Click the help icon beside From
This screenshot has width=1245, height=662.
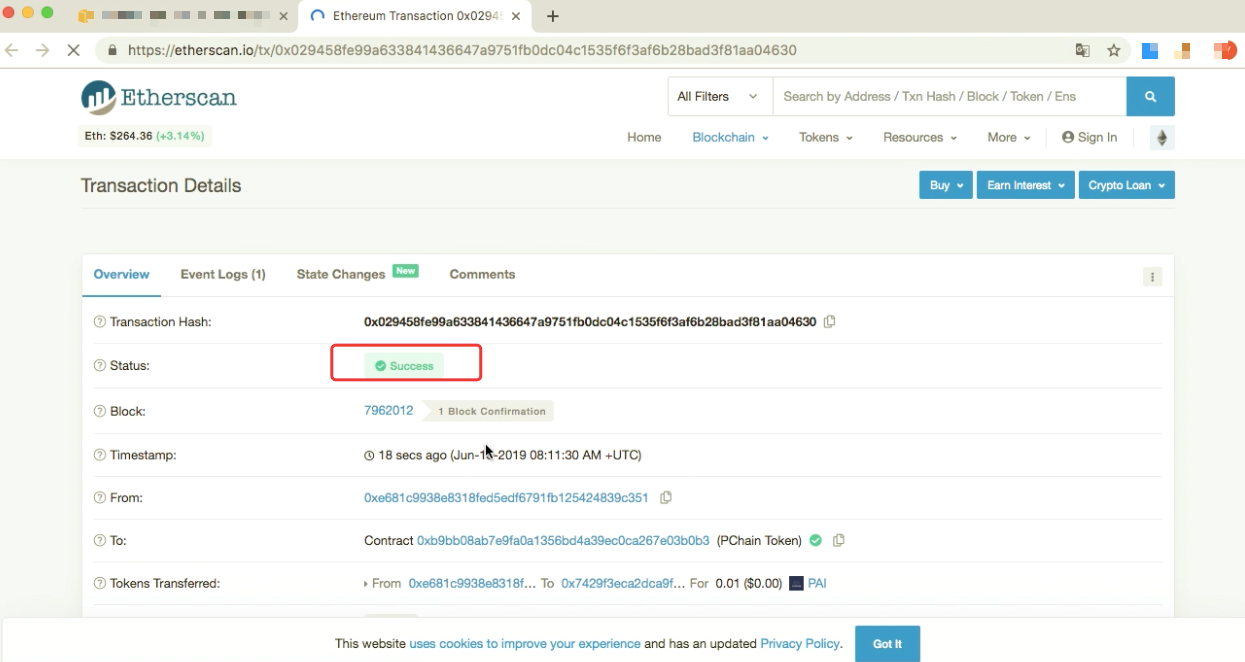pyautogui.click(x=99, y=498)
